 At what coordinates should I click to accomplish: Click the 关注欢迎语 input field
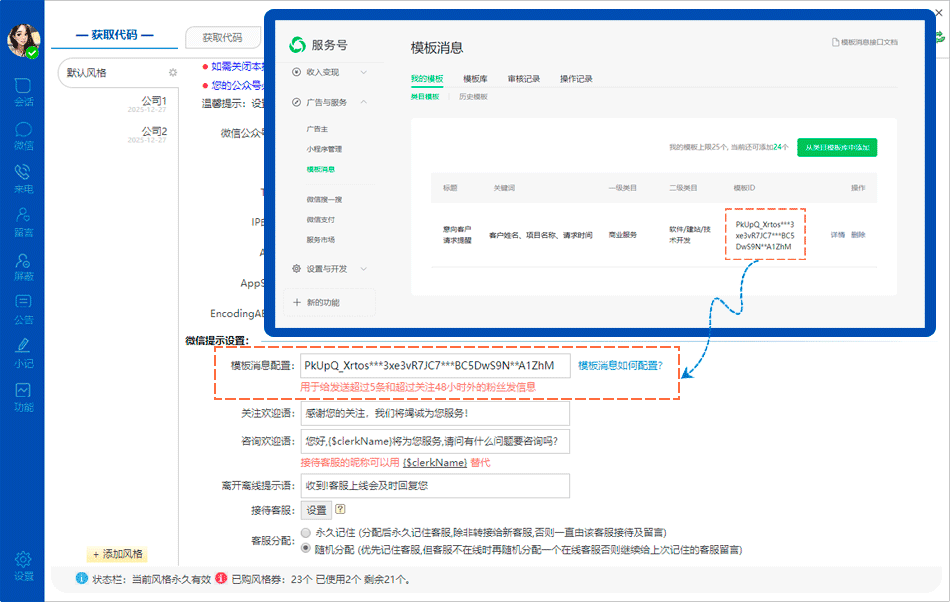(x=435, y=413)
